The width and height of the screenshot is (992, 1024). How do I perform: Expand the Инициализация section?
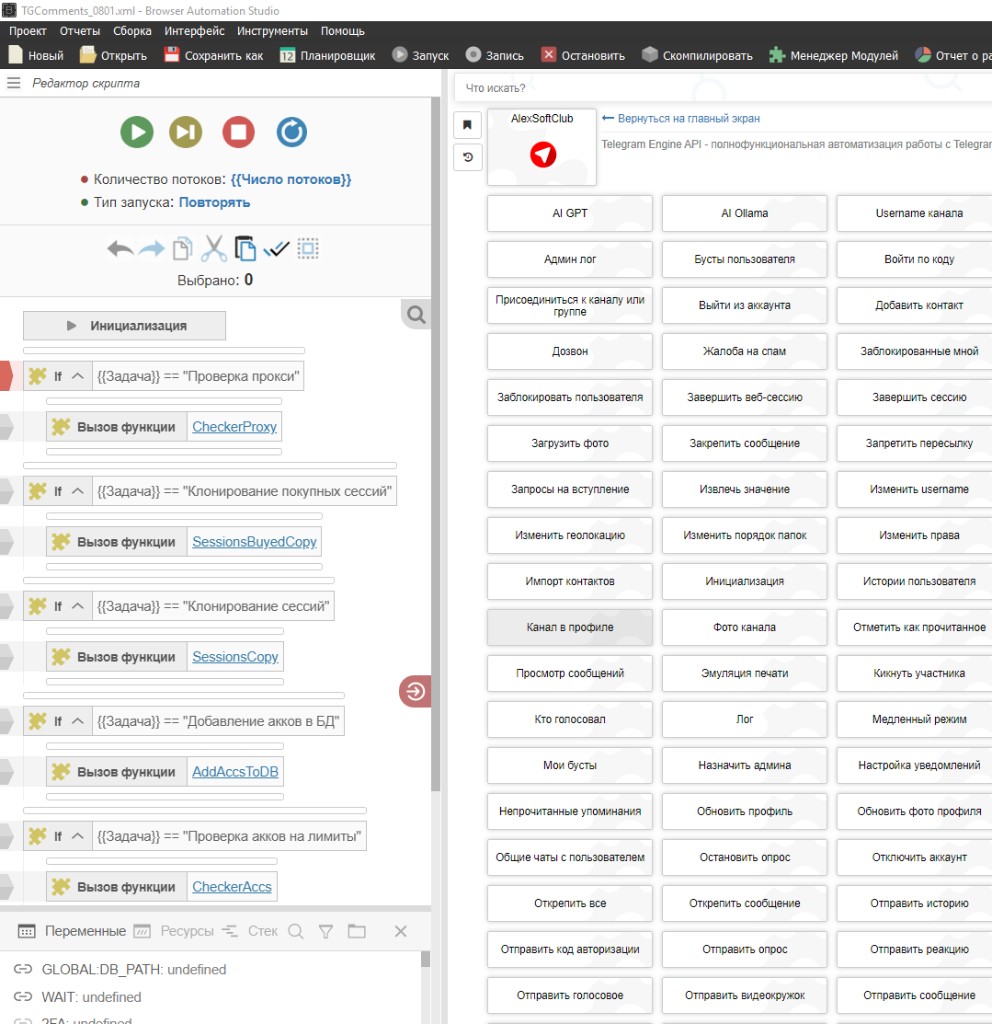click(124, 325)
